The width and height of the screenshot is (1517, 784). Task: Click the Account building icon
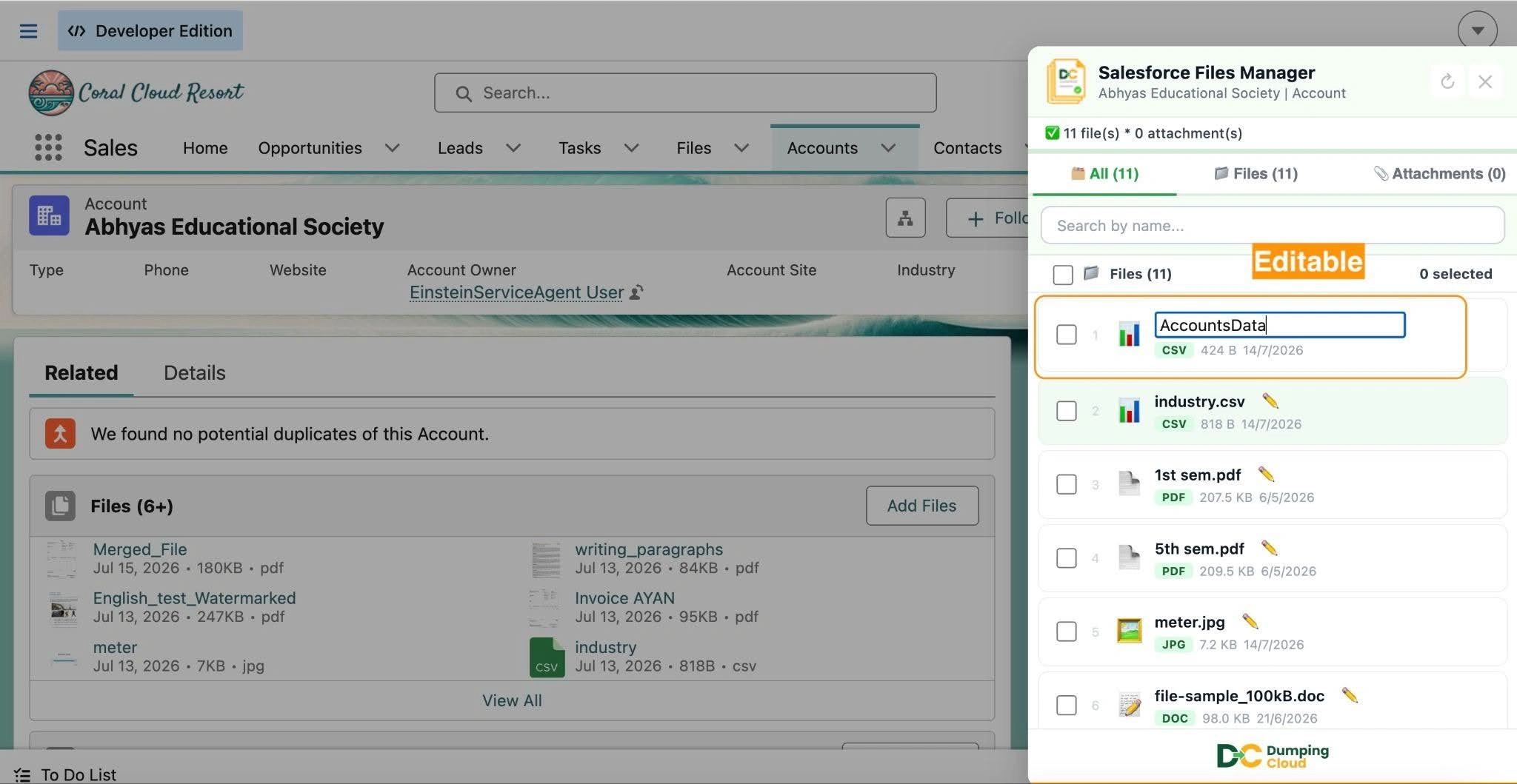click(49, 215)
